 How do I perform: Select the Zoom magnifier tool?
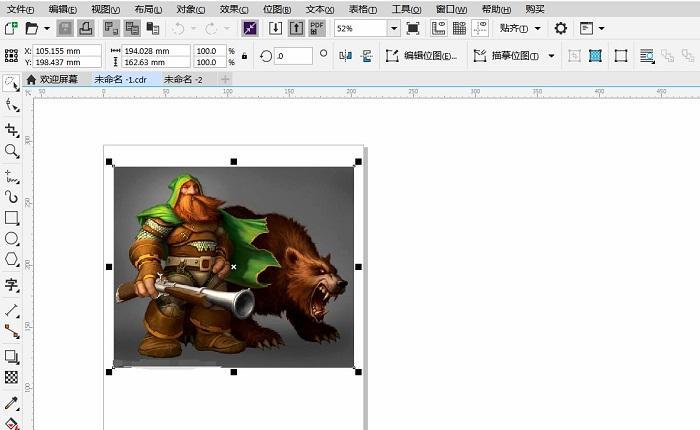tap(11, 151)
